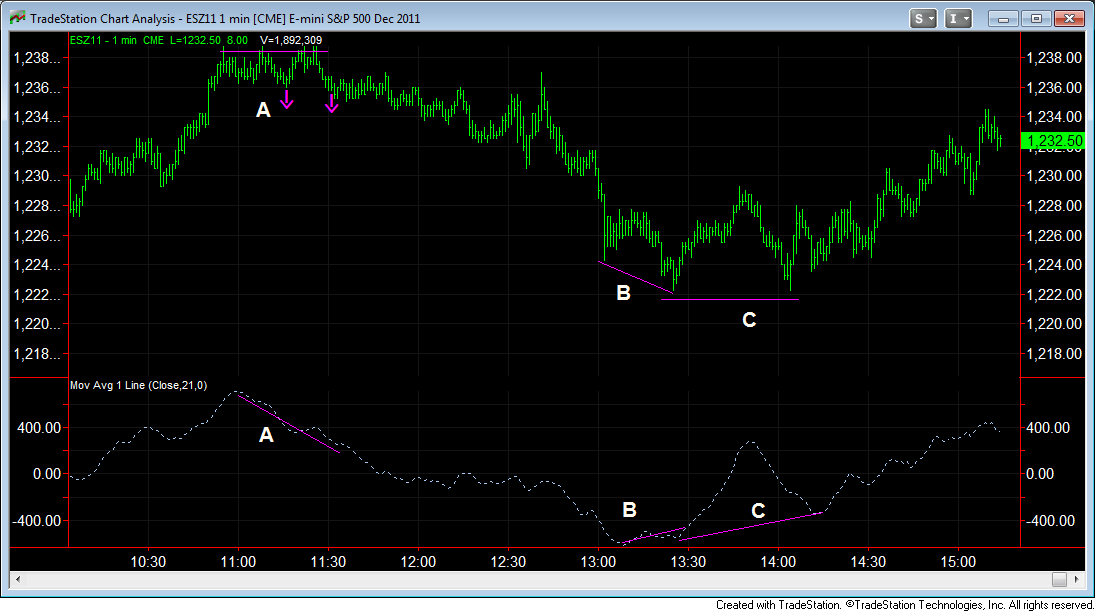The width and height of the screenshot is (1095, 611).
Task: Click the left arrow of the horizontal scrollbar
Action: (18, 579)
